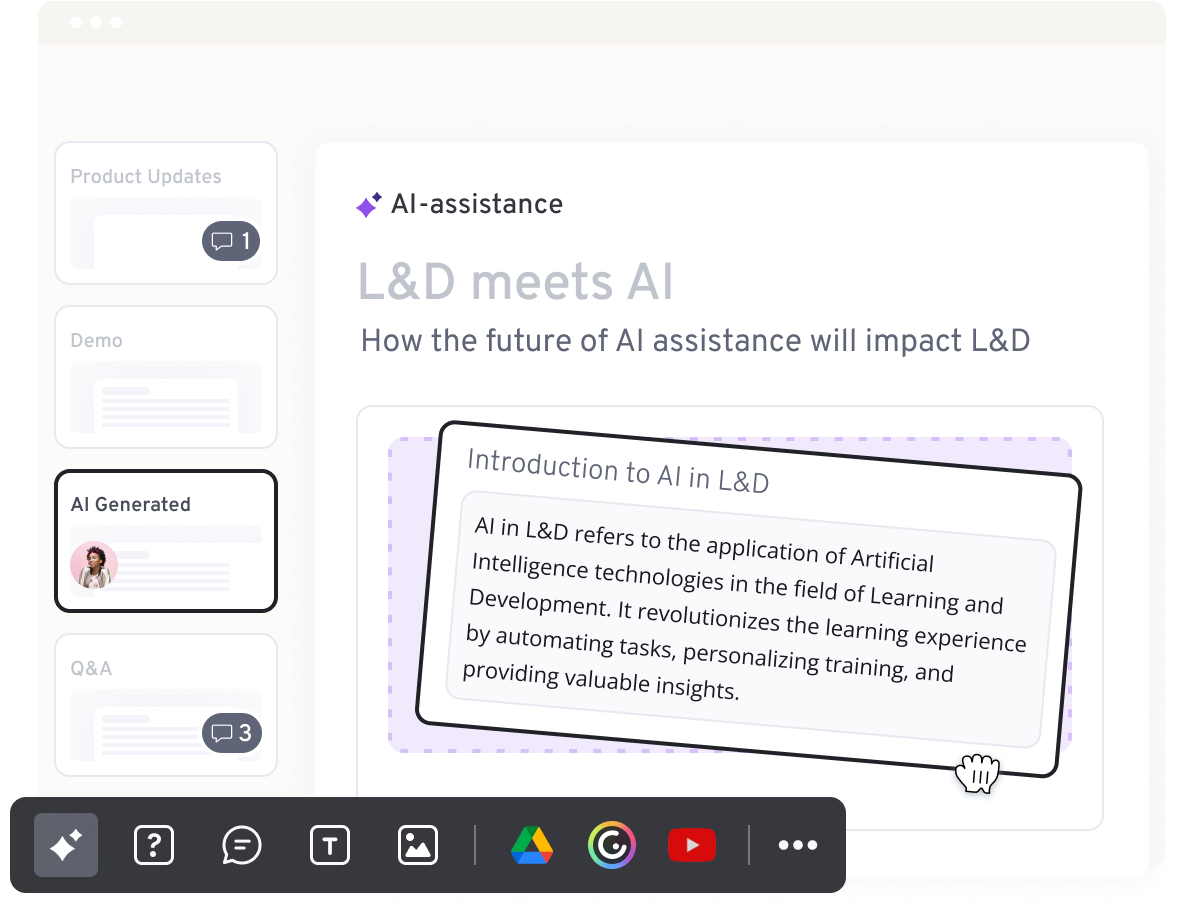Open the comment badge on Product Updates
Image resolution: width=1200 pixels, height=901 pixels.
pos(231,240)
